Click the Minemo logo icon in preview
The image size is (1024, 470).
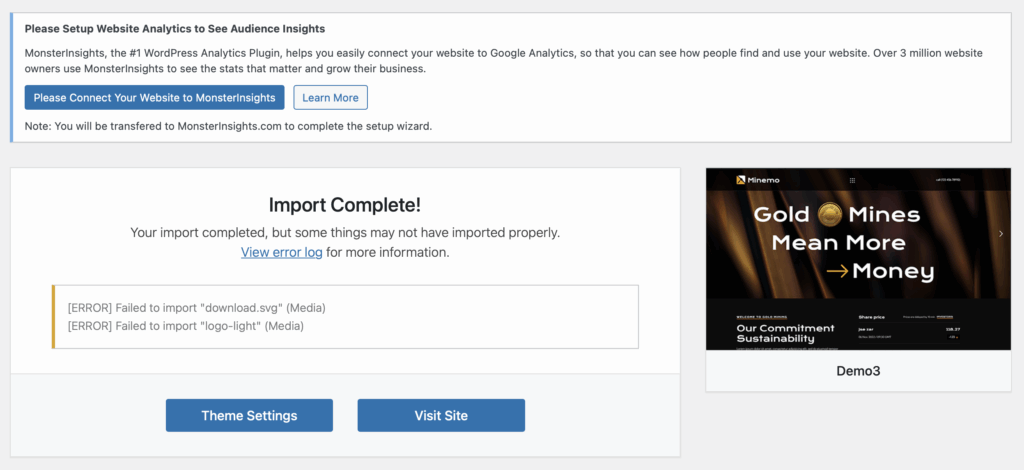tap(741, 180)
